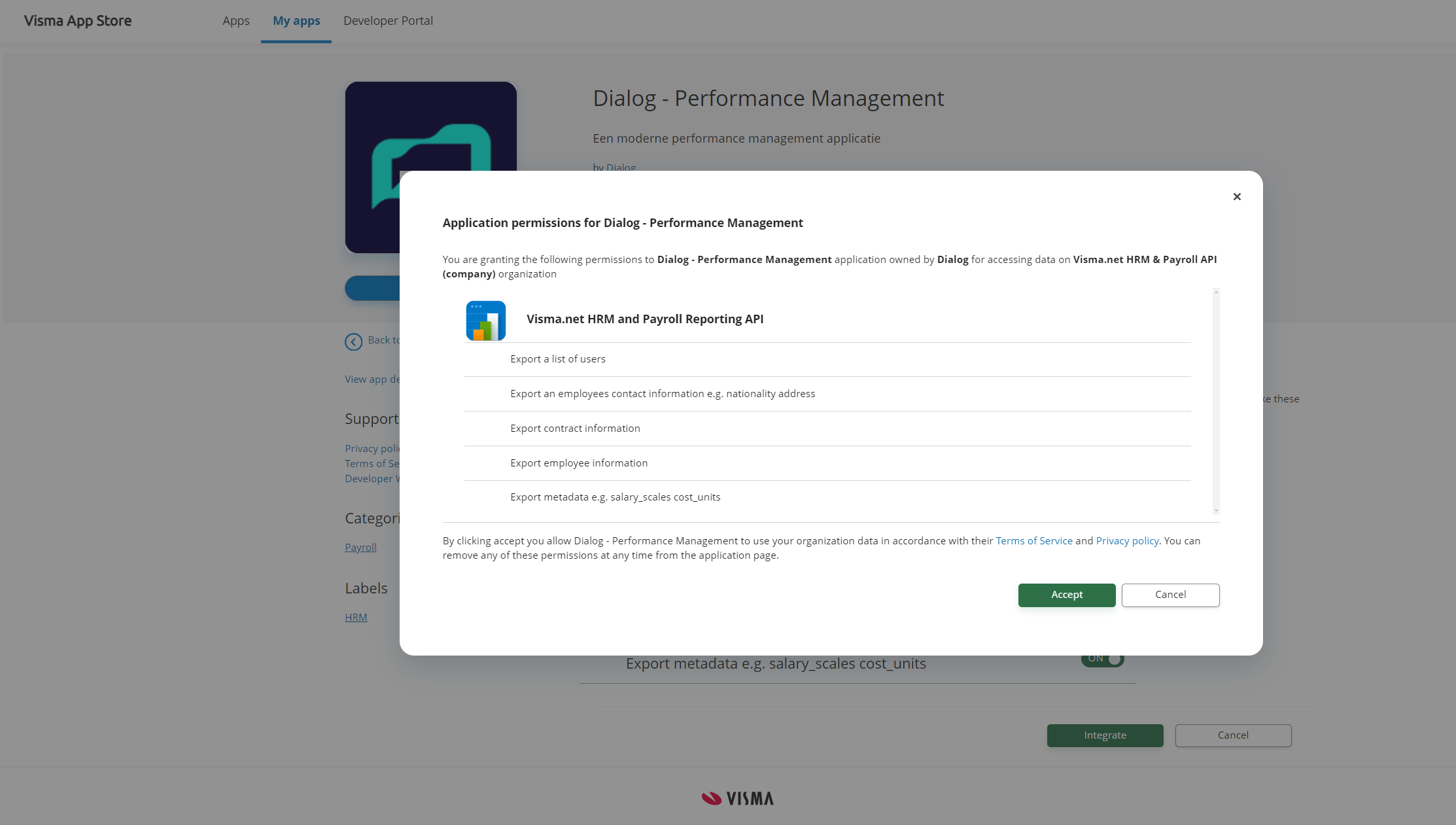Toggle the Export metadata ON switch
Image resolution: width=1456 pixels, height=825 pixels.
pos(1103,660)
